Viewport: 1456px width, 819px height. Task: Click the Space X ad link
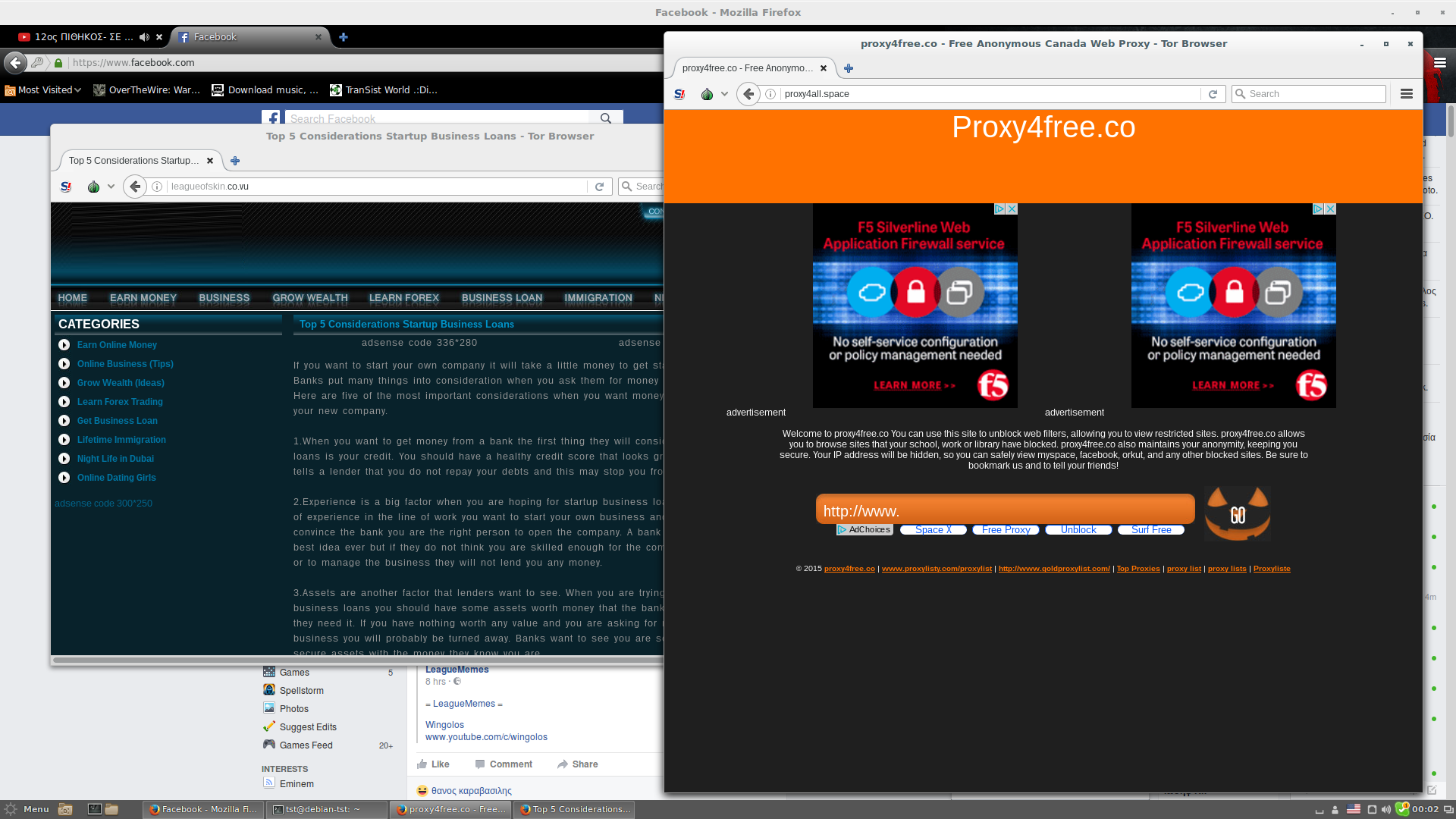coord(934,530)
